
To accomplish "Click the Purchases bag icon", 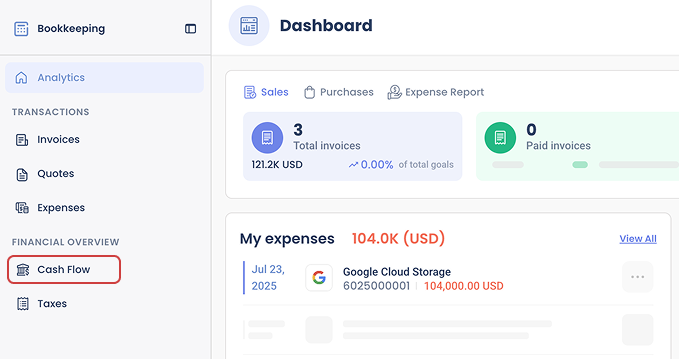I will [309, 92].
